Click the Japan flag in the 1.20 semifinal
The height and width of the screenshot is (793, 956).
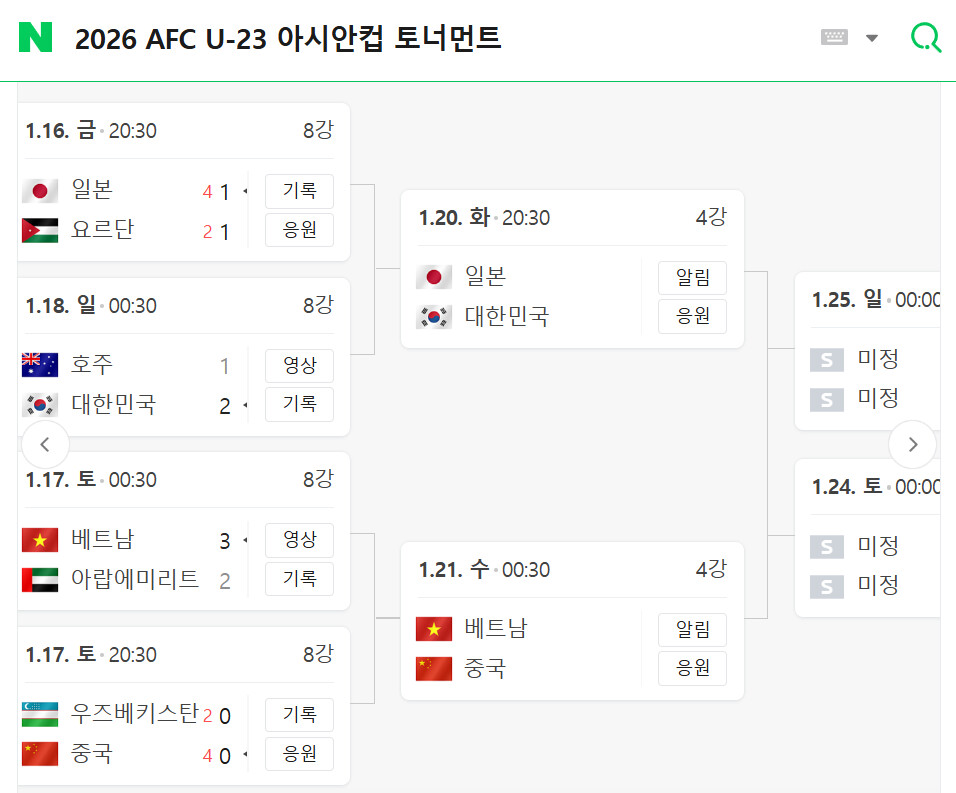[433, 277]
